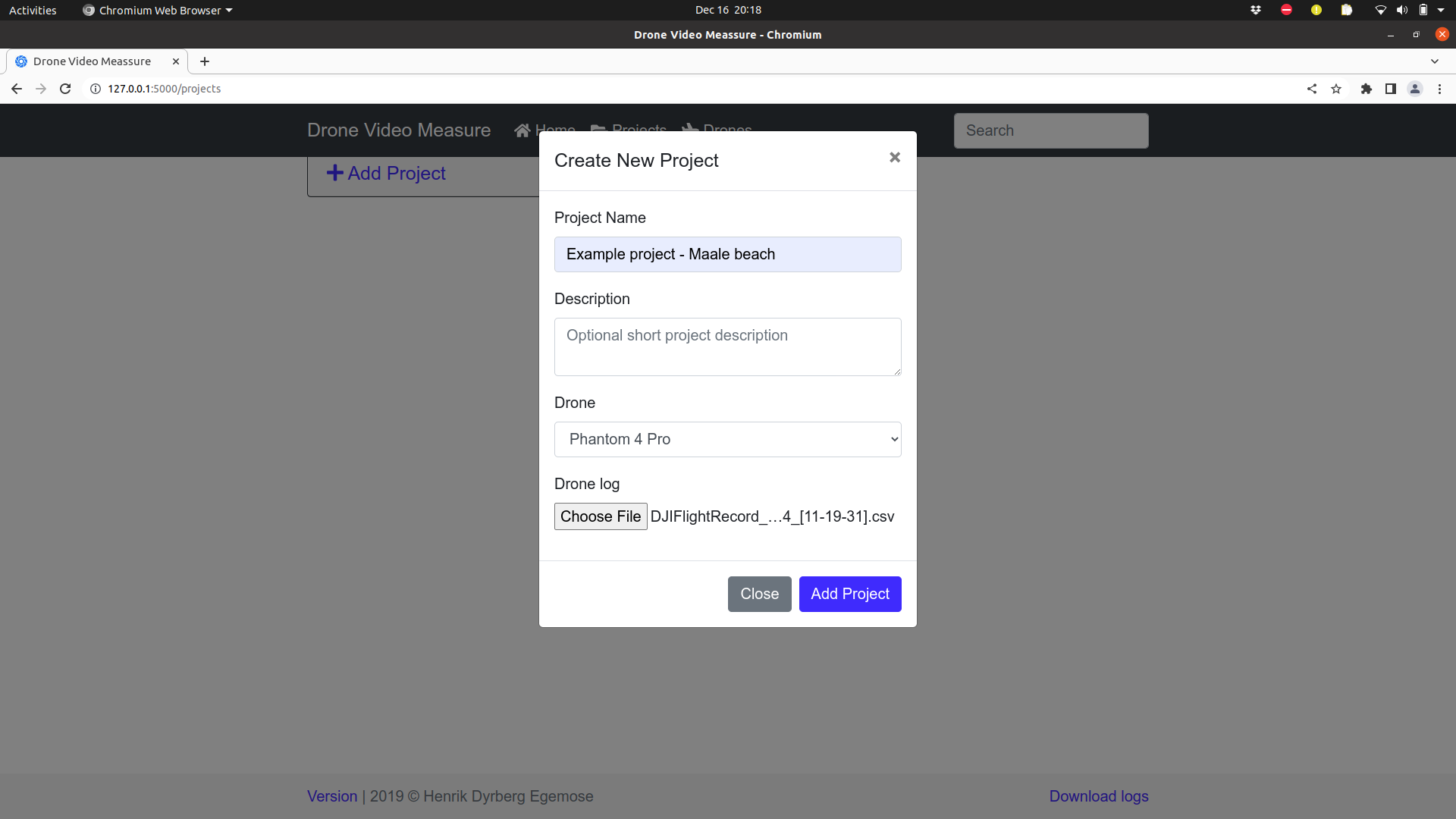1456x819 pixels.
Task: Close the Create New Project dialog with X
Action: click(x=895, y=157)
